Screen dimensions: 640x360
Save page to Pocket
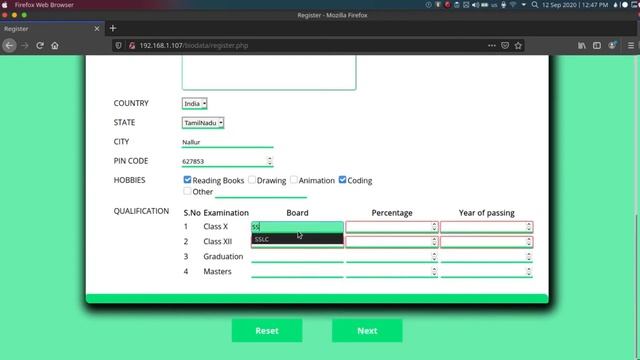[505, 45]
